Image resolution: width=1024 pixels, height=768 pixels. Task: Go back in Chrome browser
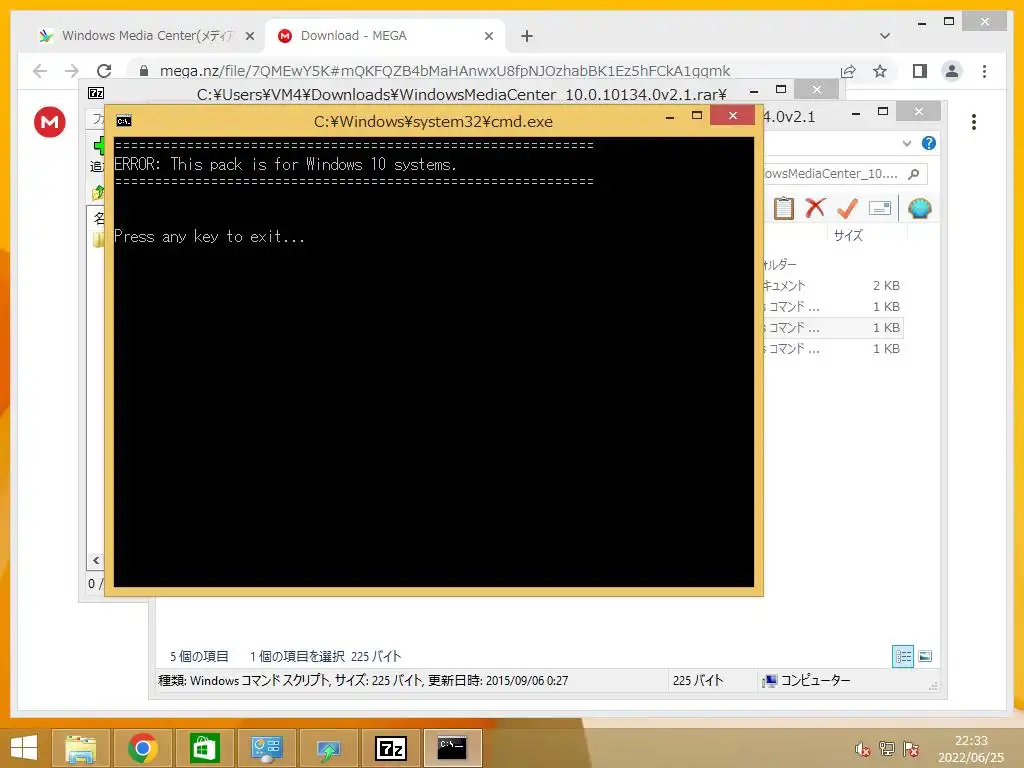click(x=40, y=71)
